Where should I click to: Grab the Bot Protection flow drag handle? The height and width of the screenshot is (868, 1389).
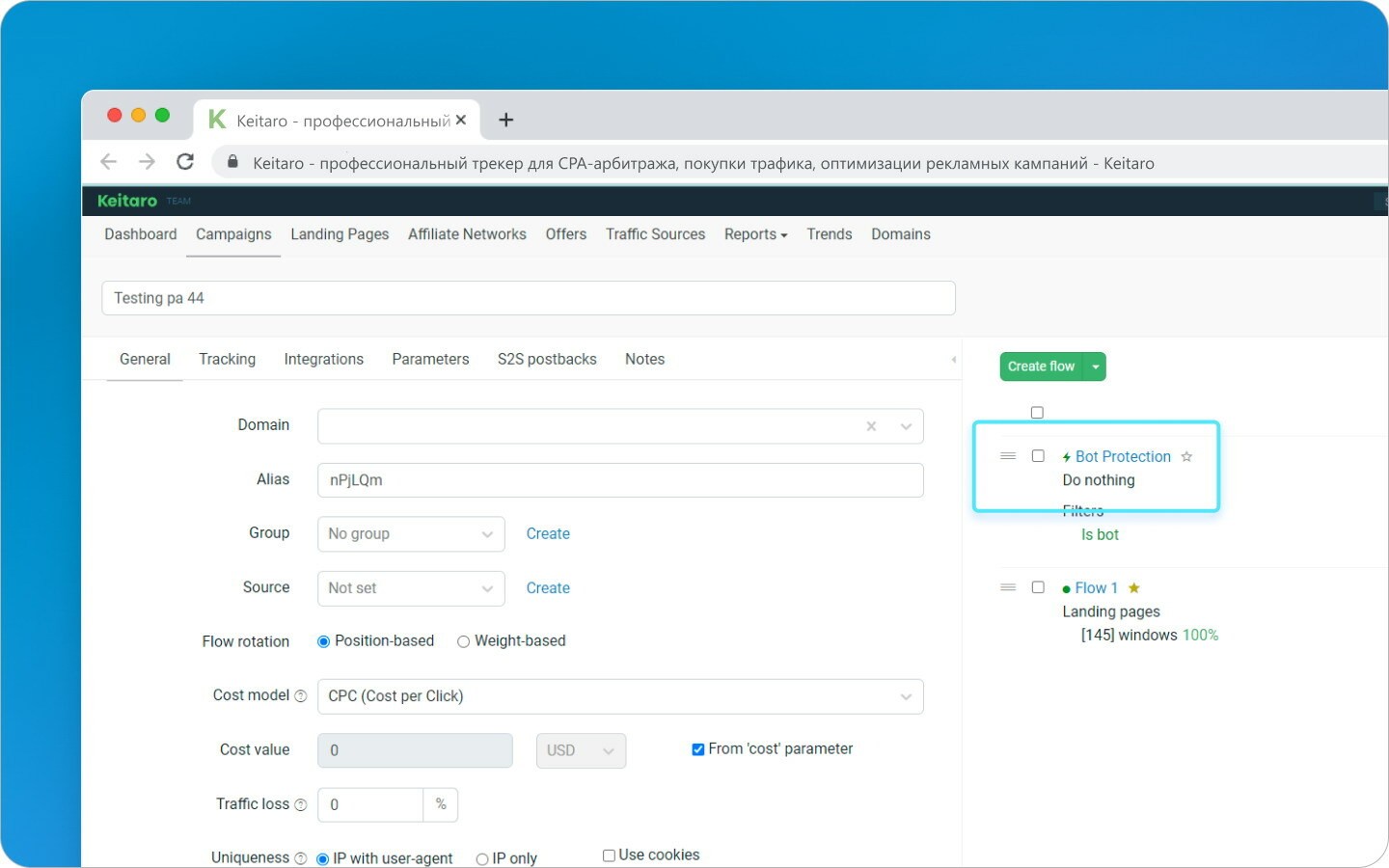(1008, 456)
